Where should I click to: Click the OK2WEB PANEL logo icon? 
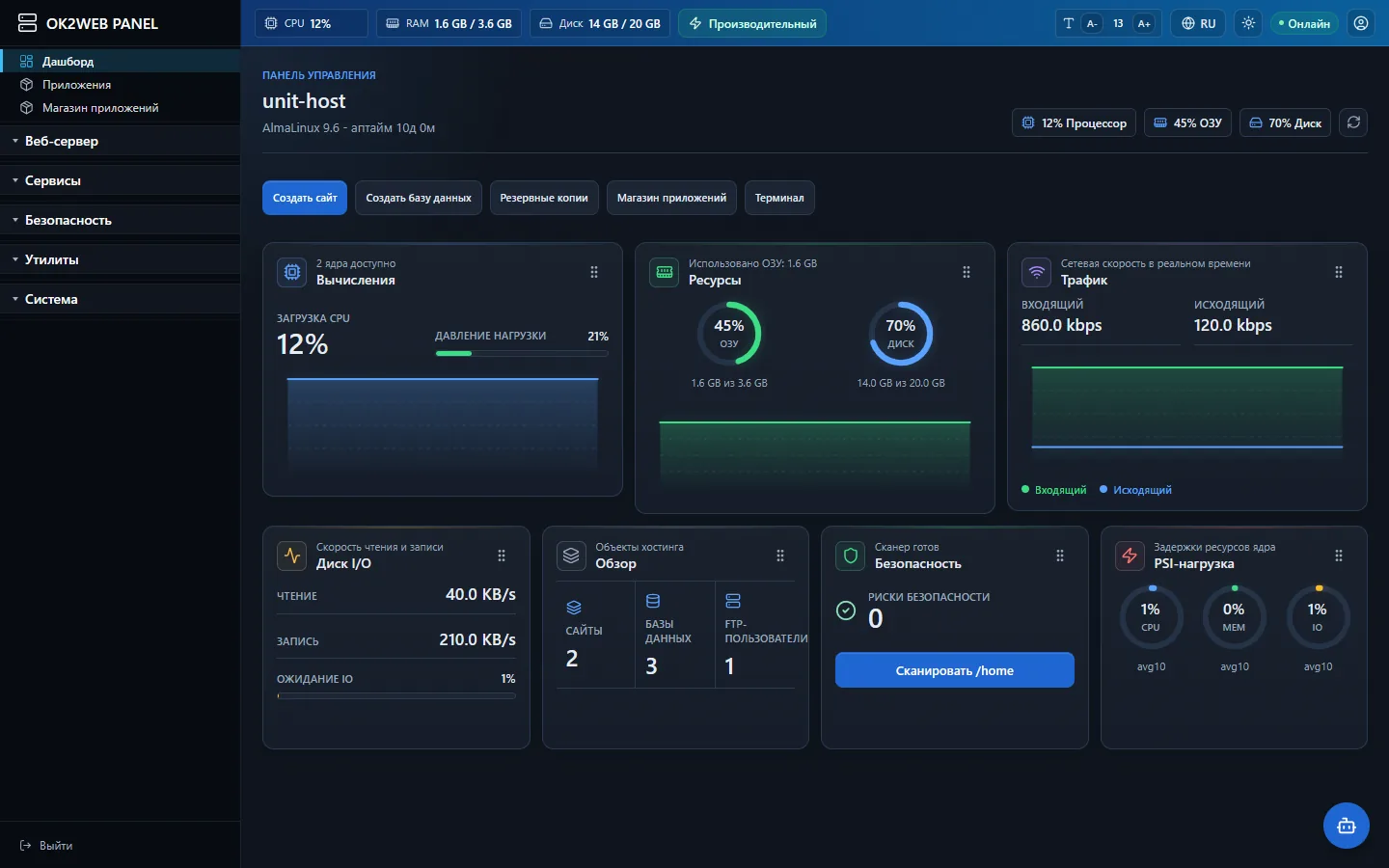pyautogui.click(x=27, y=23)
